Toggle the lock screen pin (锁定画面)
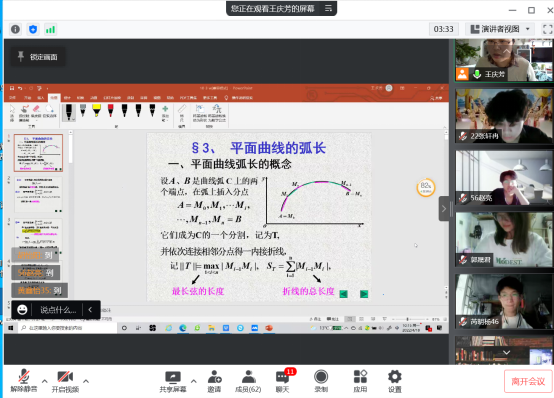The height and width of the screenshot is (398, 554). [38, 57]
